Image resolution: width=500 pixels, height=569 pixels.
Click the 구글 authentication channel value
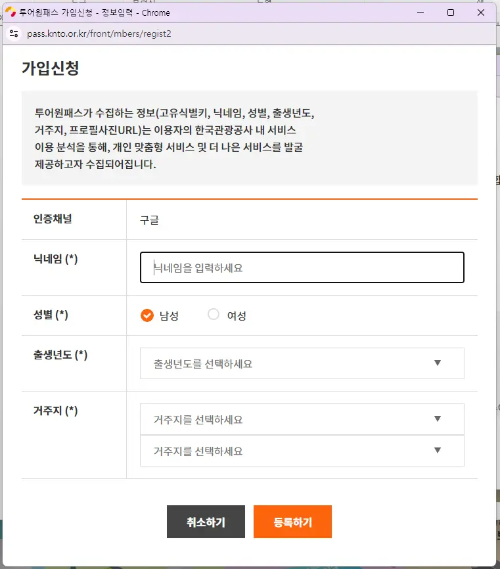(x=149, y=220)
